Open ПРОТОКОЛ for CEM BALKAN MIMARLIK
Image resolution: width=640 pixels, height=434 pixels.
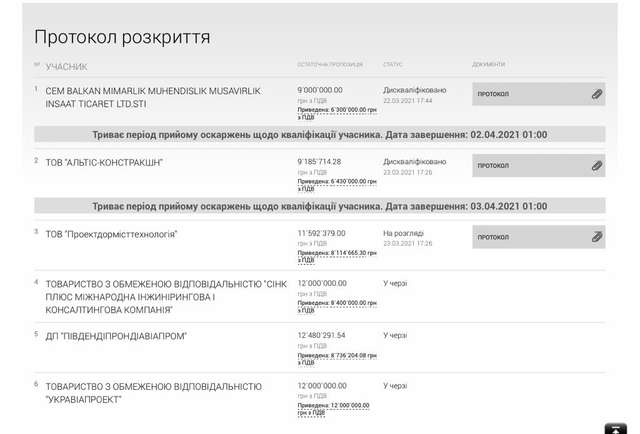pos(493,94)
